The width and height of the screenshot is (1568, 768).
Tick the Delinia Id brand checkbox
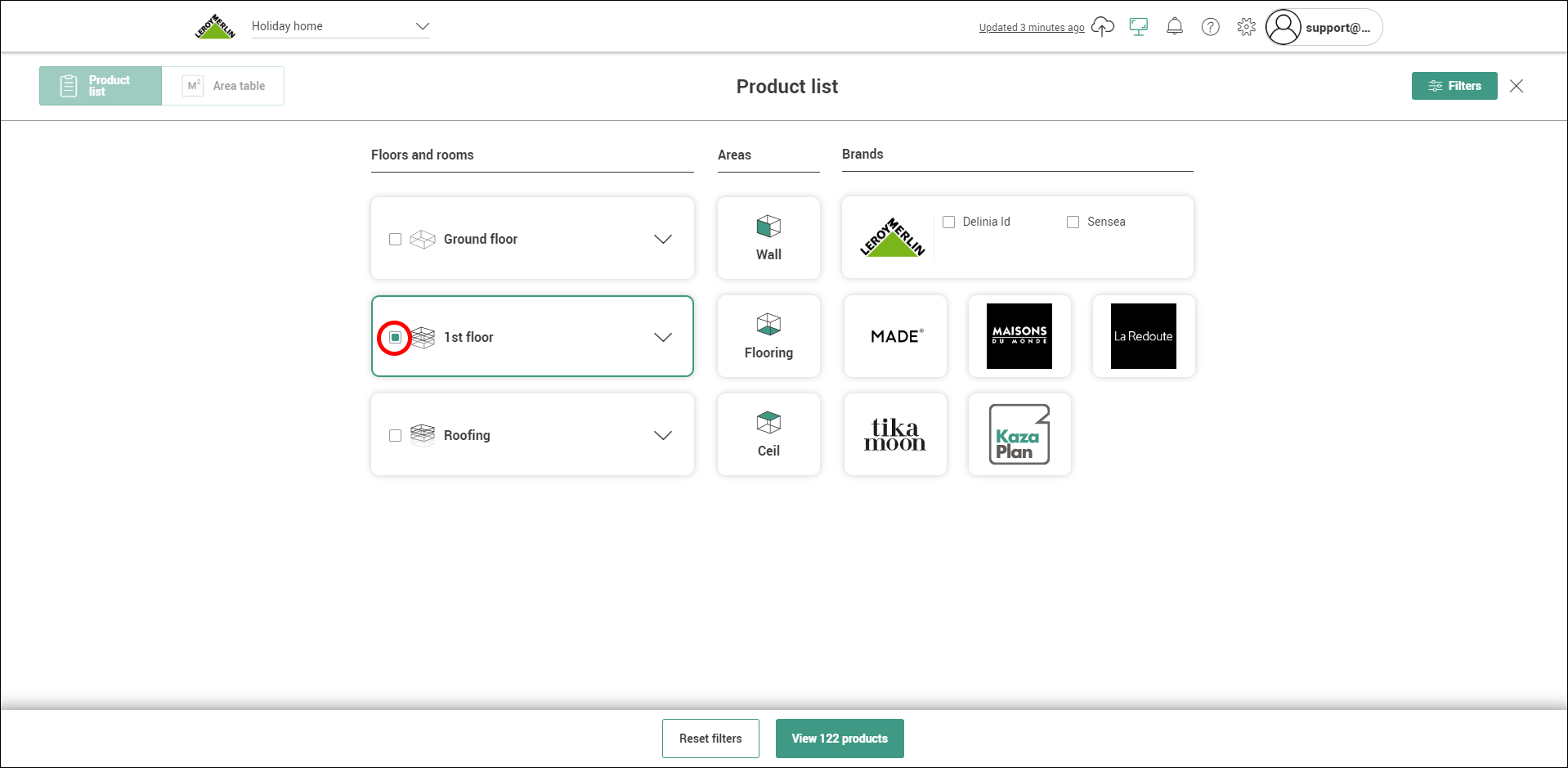[948, 222]
